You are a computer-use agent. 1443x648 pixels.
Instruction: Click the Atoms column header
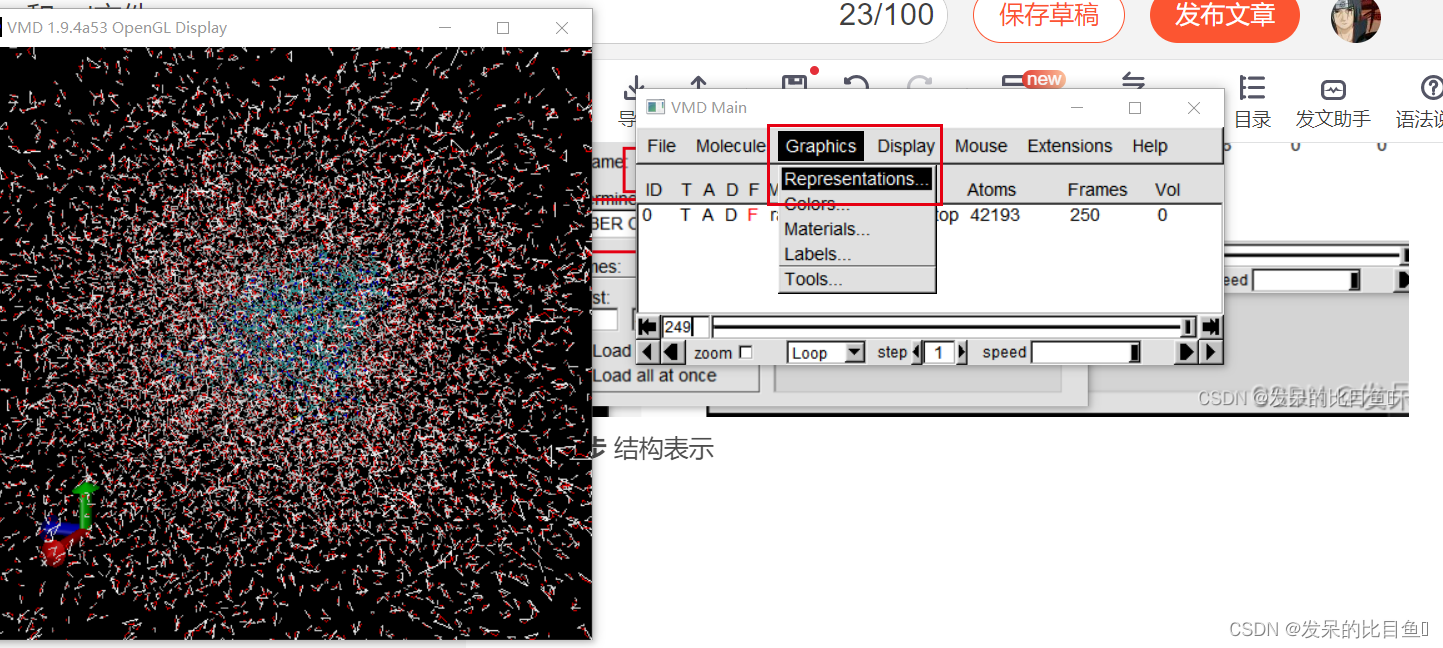pyautogui.click(x=991, y=190)
